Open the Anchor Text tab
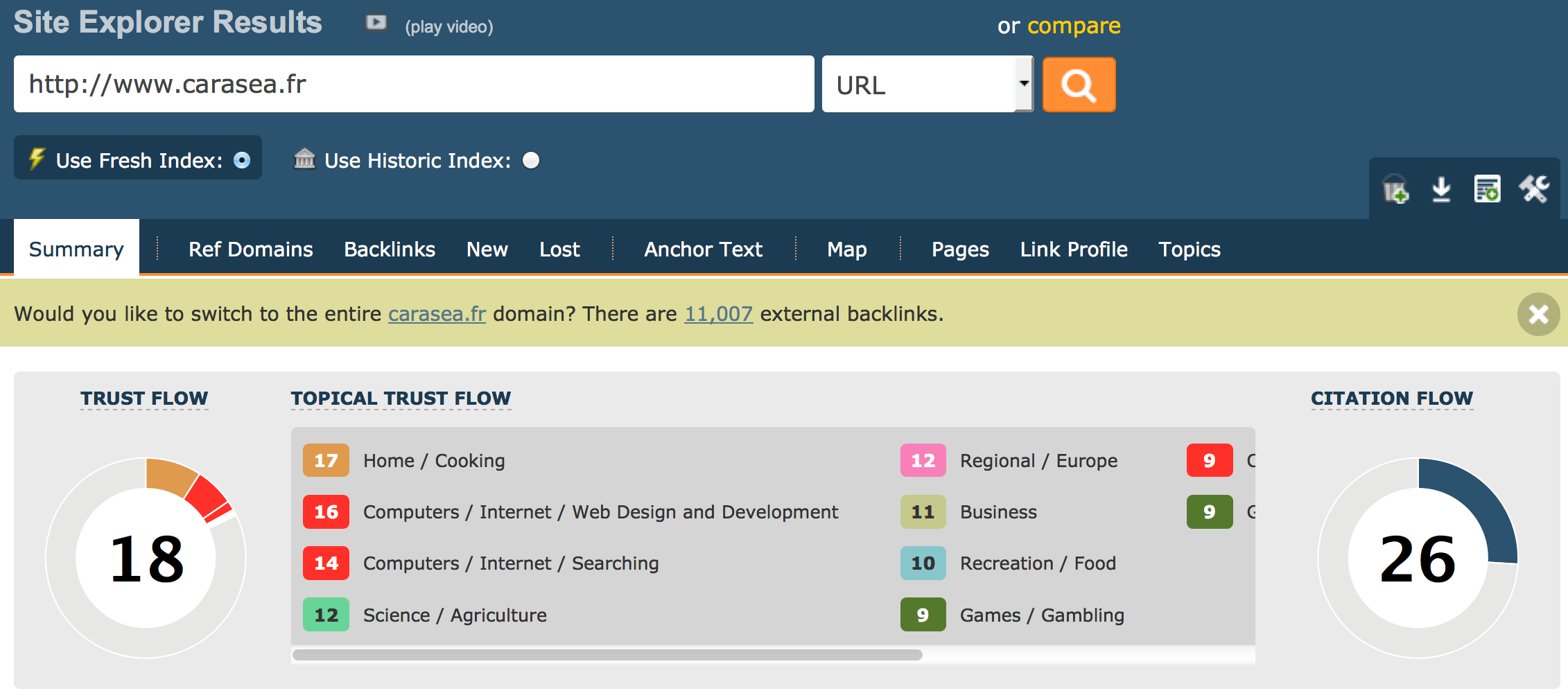This screenshot has width=1568, height=700. [703, 249]
